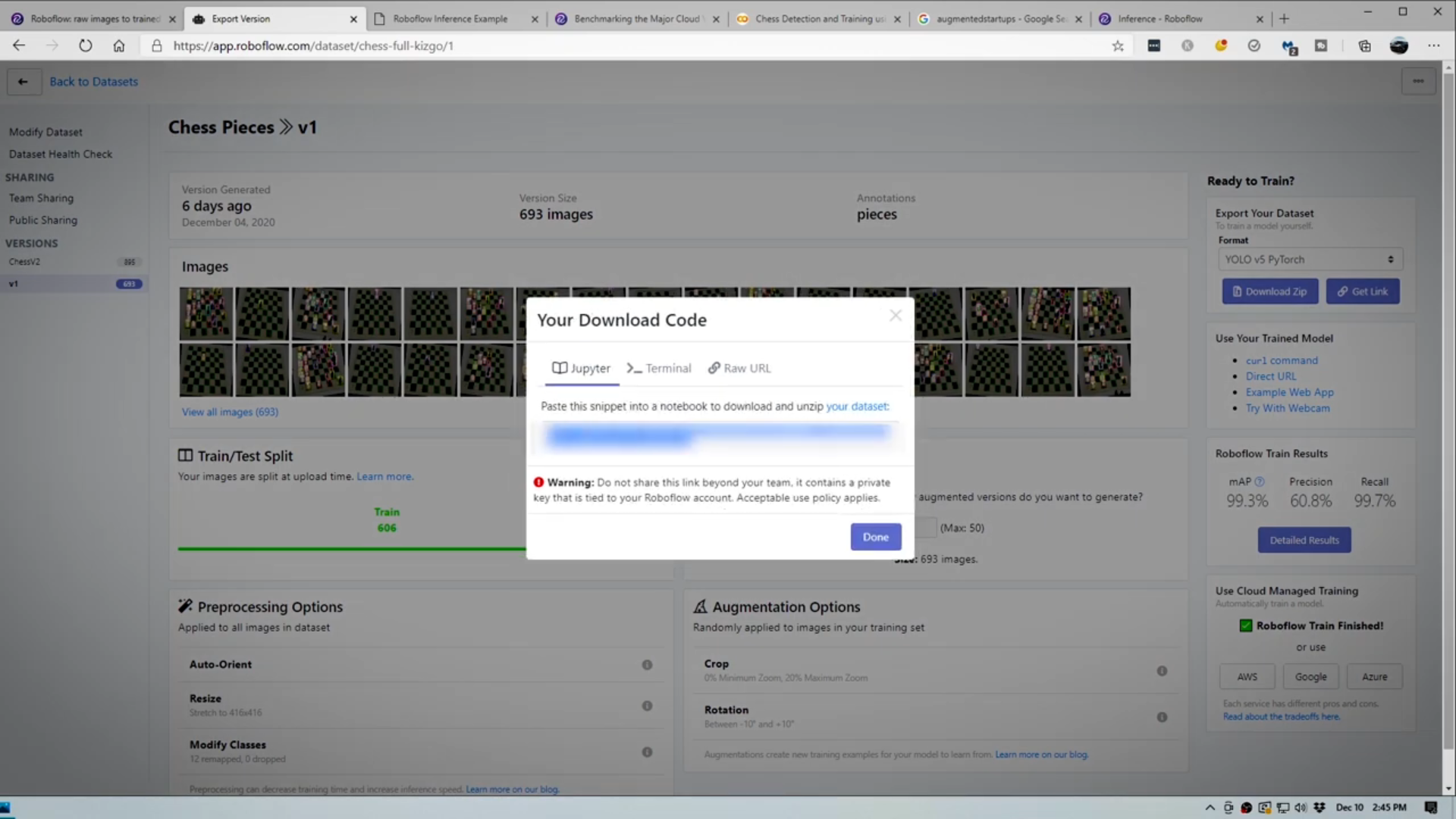Open the first chess image thumbnail
Image resolution: width=1456 pixels, height=819 pixels.
tap(206, 313)
